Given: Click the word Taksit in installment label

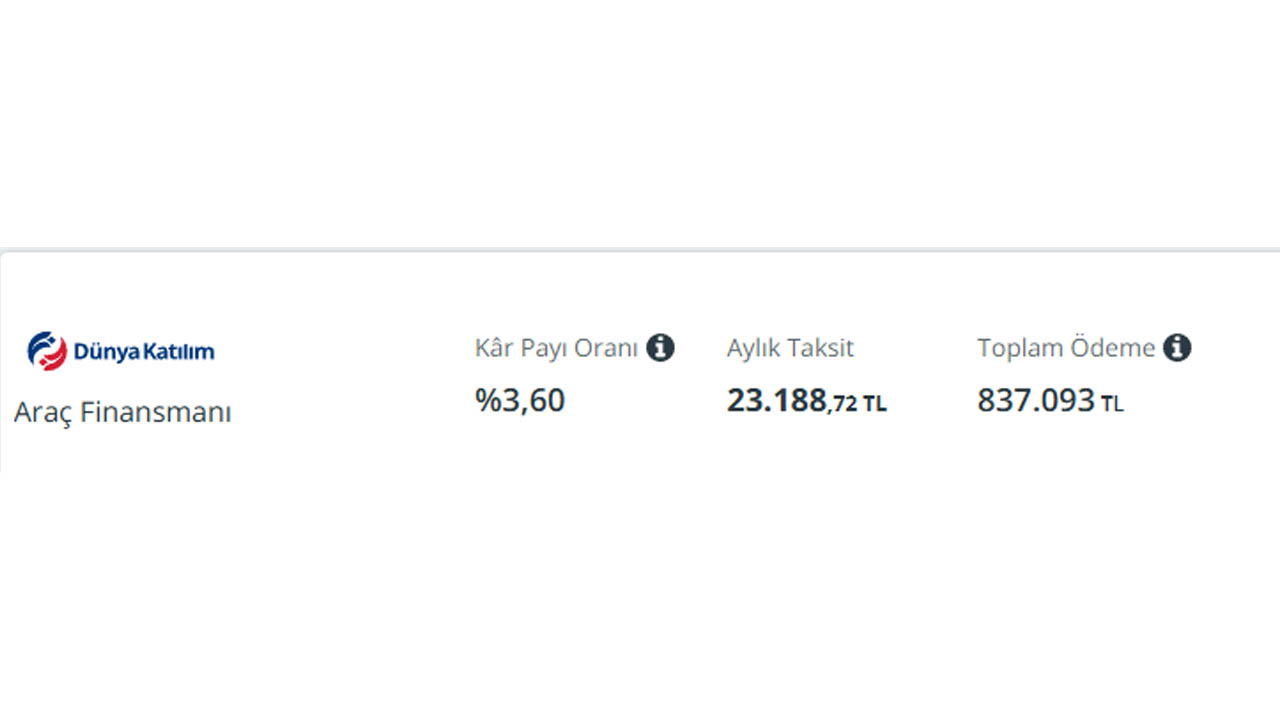Looking at the screenshot, I should 822,348.
